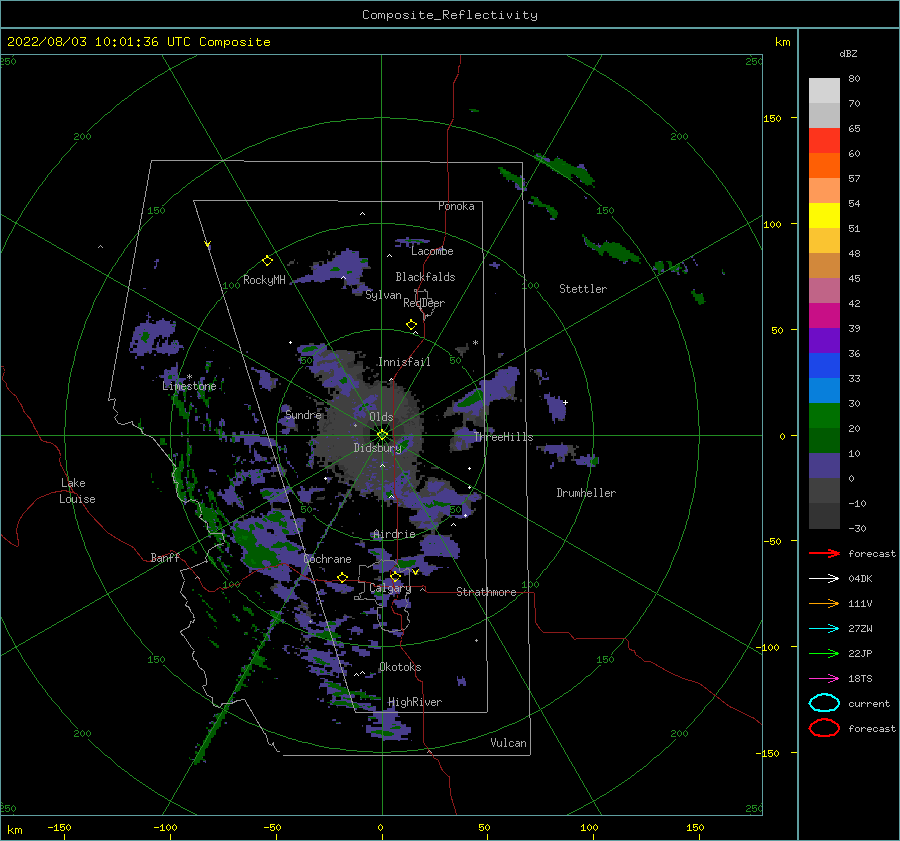Click the red forecast ellipse icon
Viewport: 900px width, 841px height.
tap(824, 728)
